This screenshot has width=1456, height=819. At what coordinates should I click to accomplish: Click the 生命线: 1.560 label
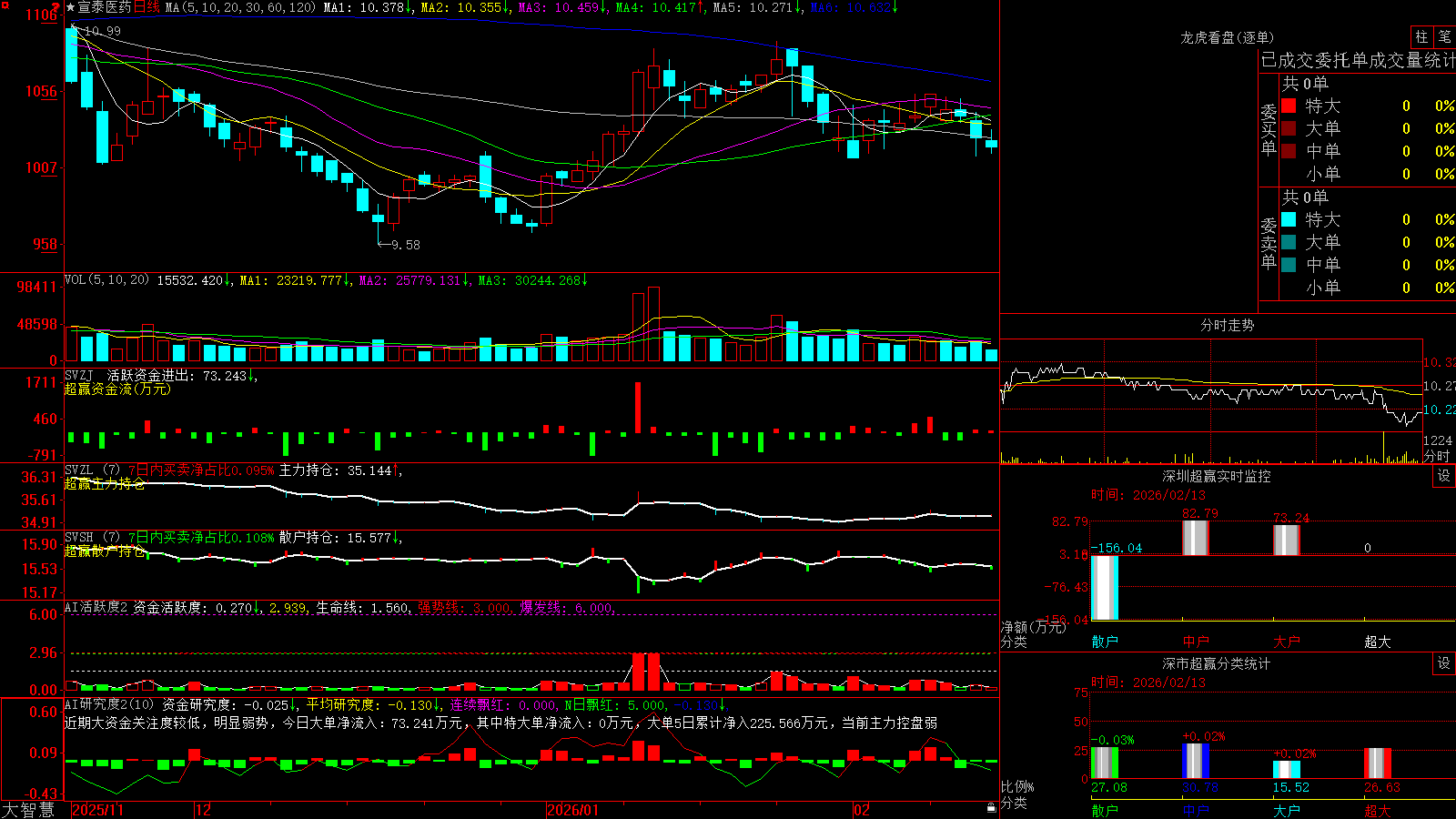click(x=363, y=608)
